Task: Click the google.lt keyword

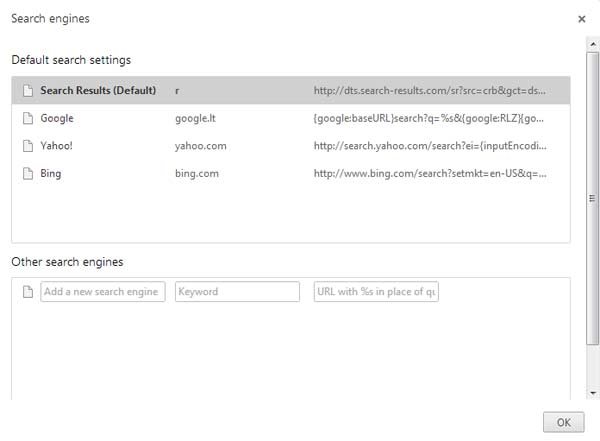Action: (x=196, y=118)
